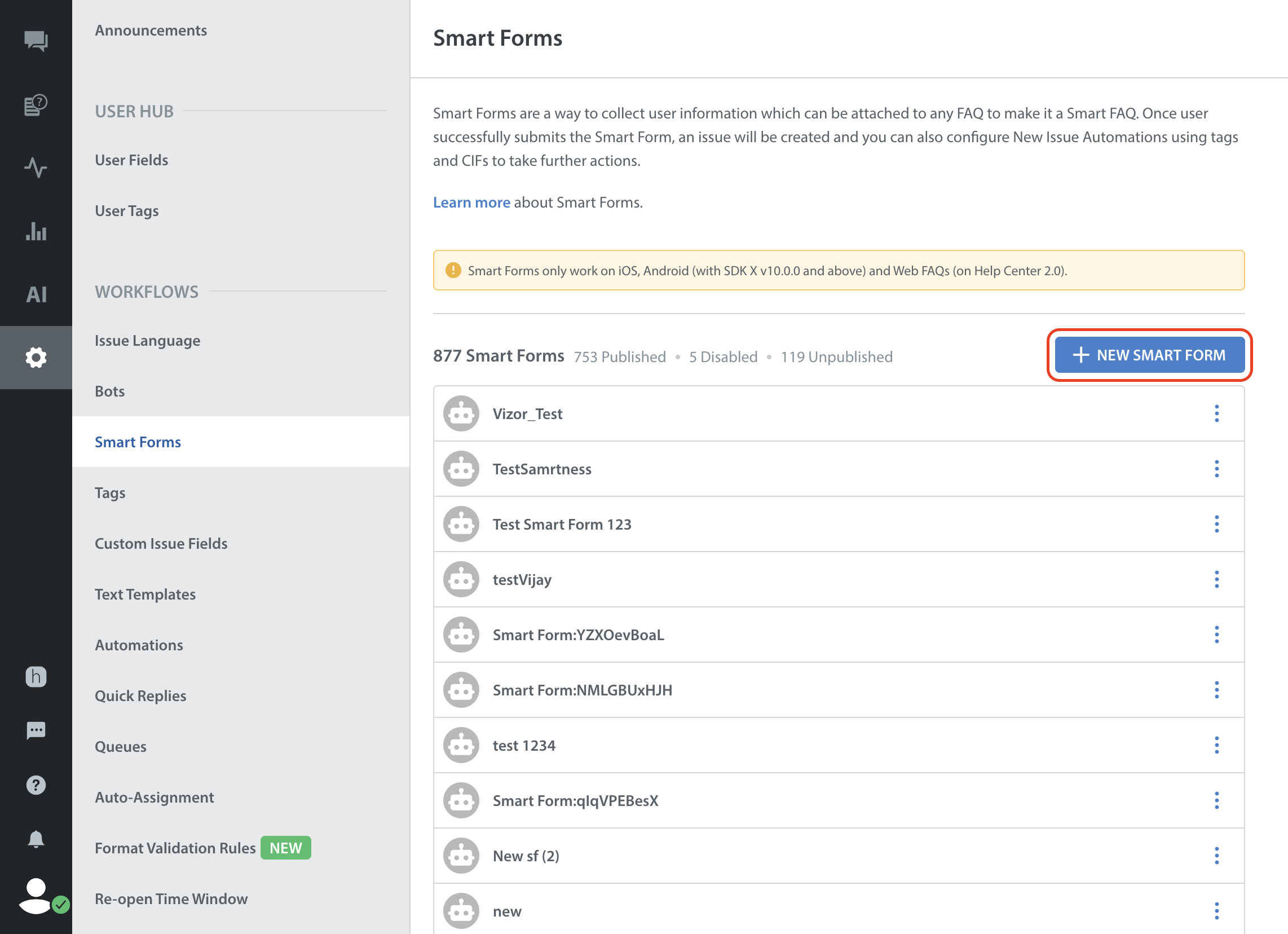Open the FAQ knowledge base icon

(x=36, y=105)
